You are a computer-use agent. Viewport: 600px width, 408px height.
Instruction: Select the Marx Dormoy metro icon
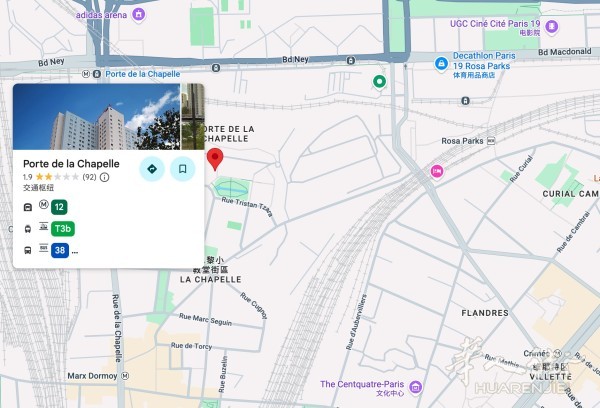click(x=125, y=376)
